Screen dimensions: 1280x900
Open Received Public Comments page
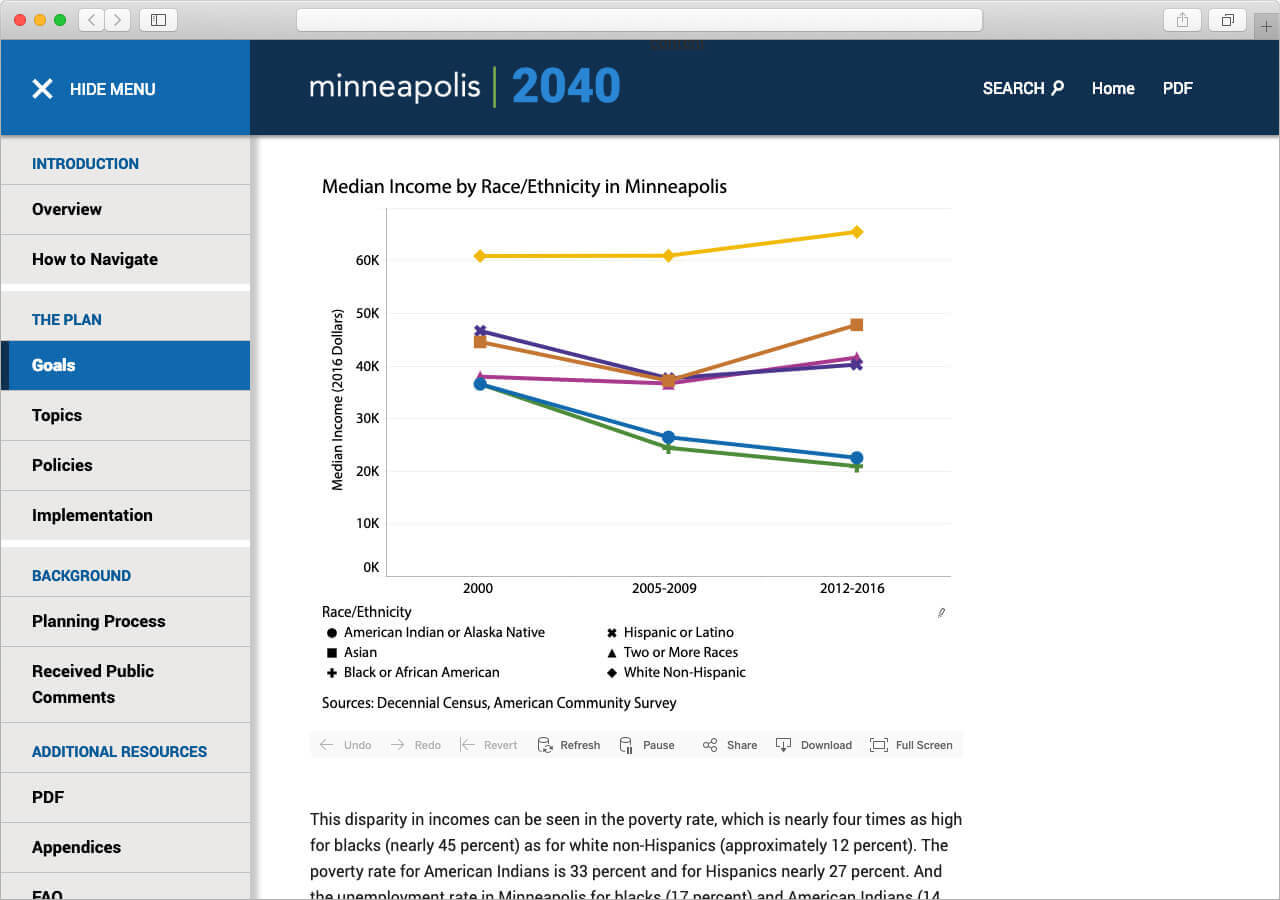click(125, 684)
